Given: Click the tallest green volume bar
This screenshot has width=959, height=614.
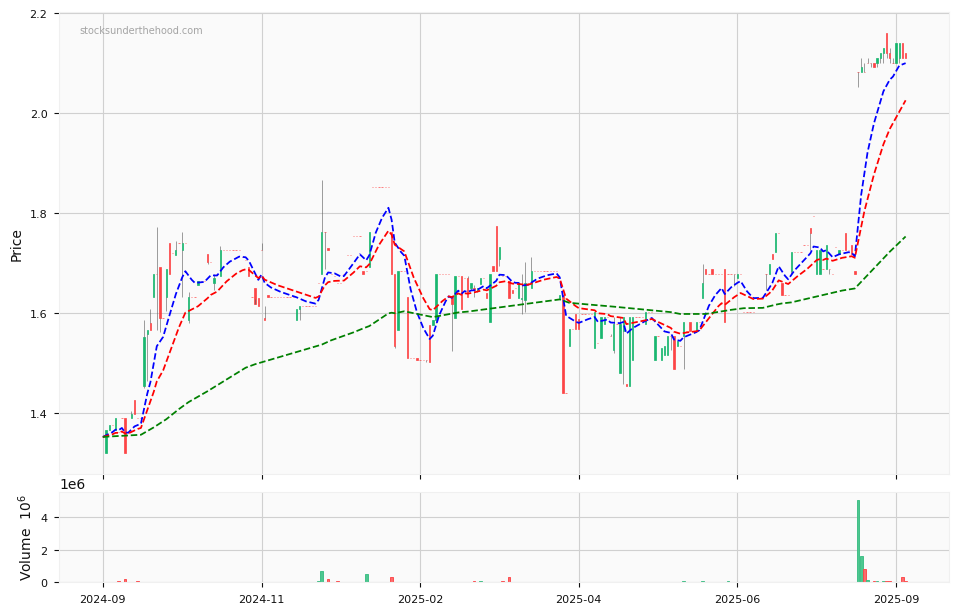Looking at the screenshot, I should [858, 541].
